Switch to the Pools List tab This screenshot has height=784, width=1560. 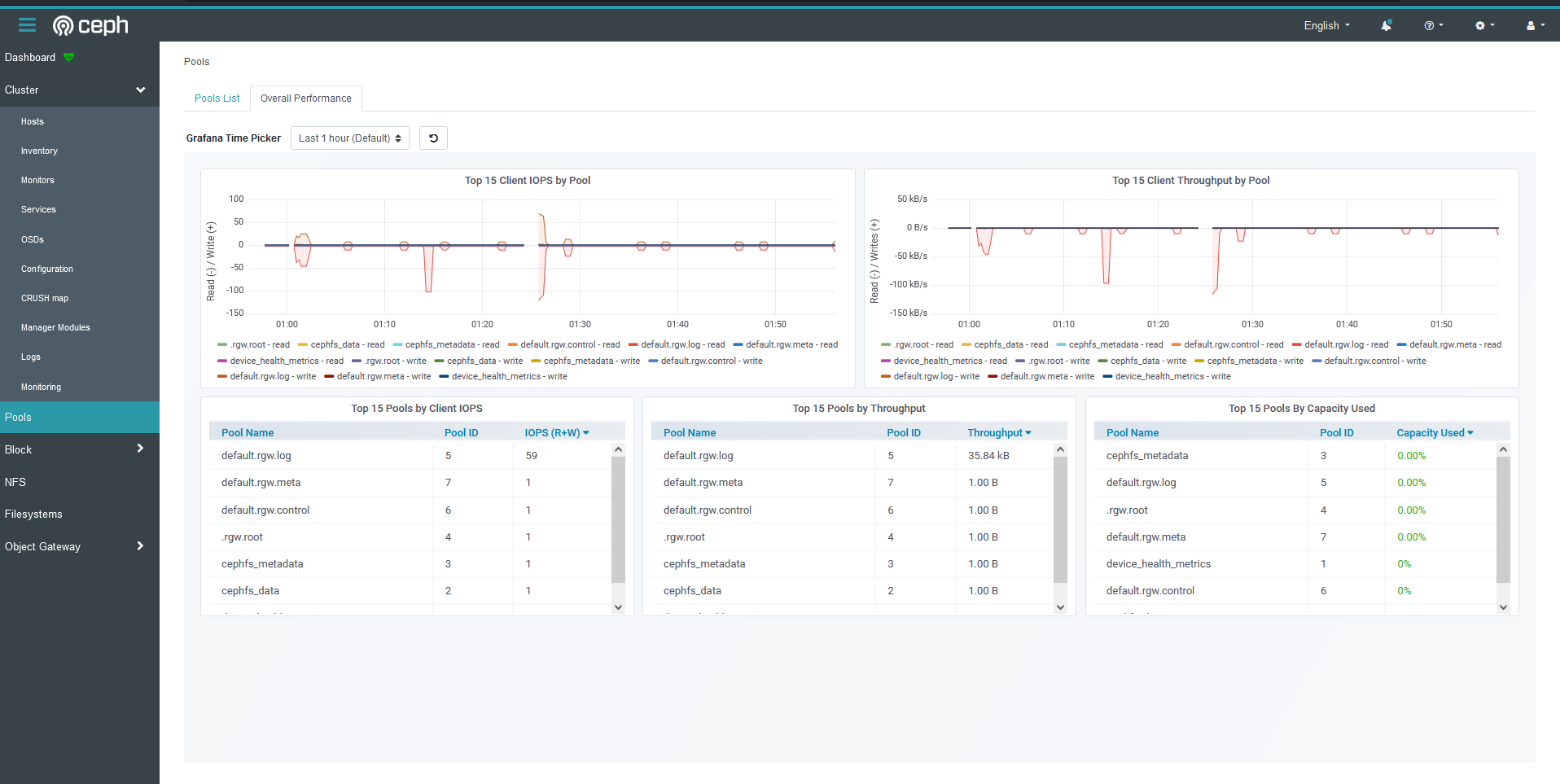[x=217, y=98]
